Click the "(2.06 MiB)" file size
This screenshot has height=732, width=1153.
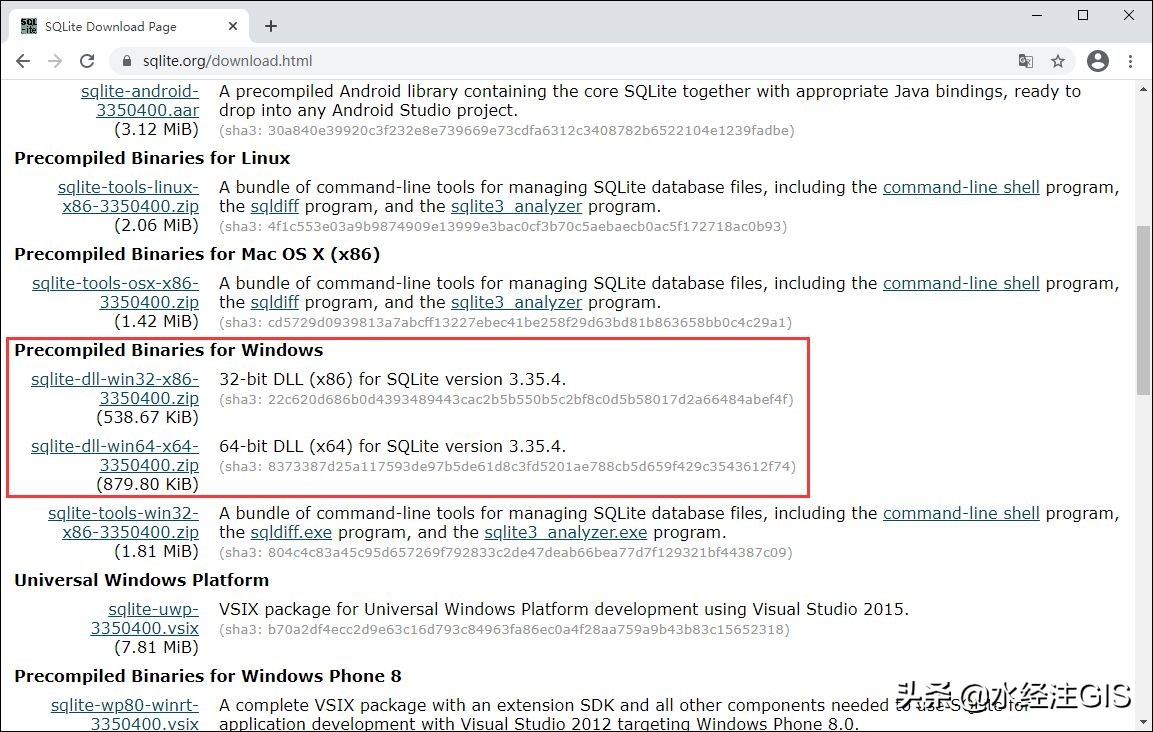point(157,225)
